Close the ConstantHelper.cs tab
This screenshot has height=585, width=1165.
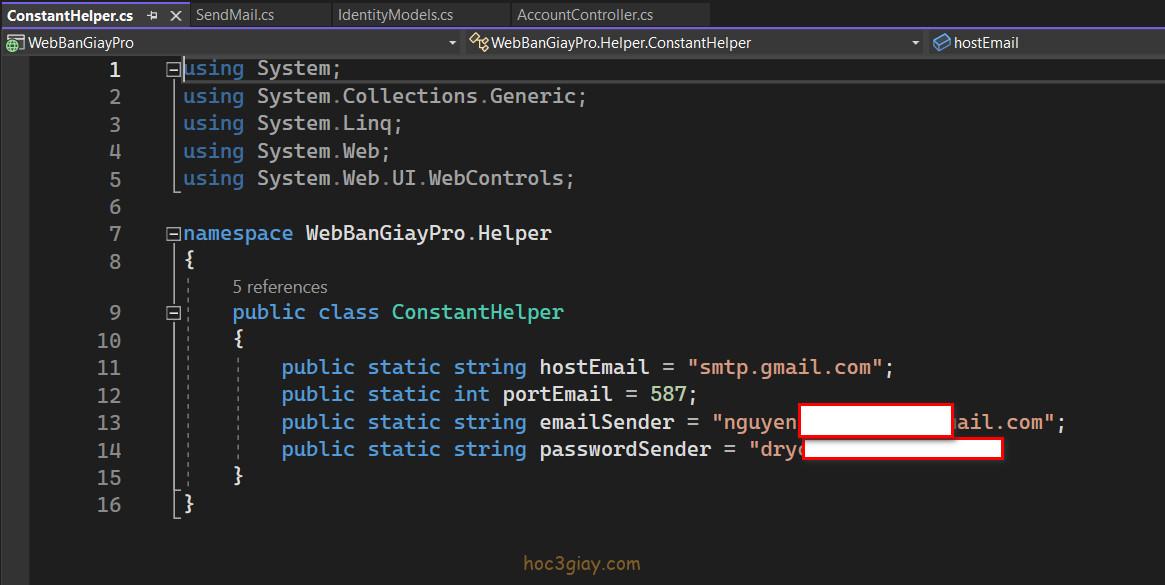(177, 16)
